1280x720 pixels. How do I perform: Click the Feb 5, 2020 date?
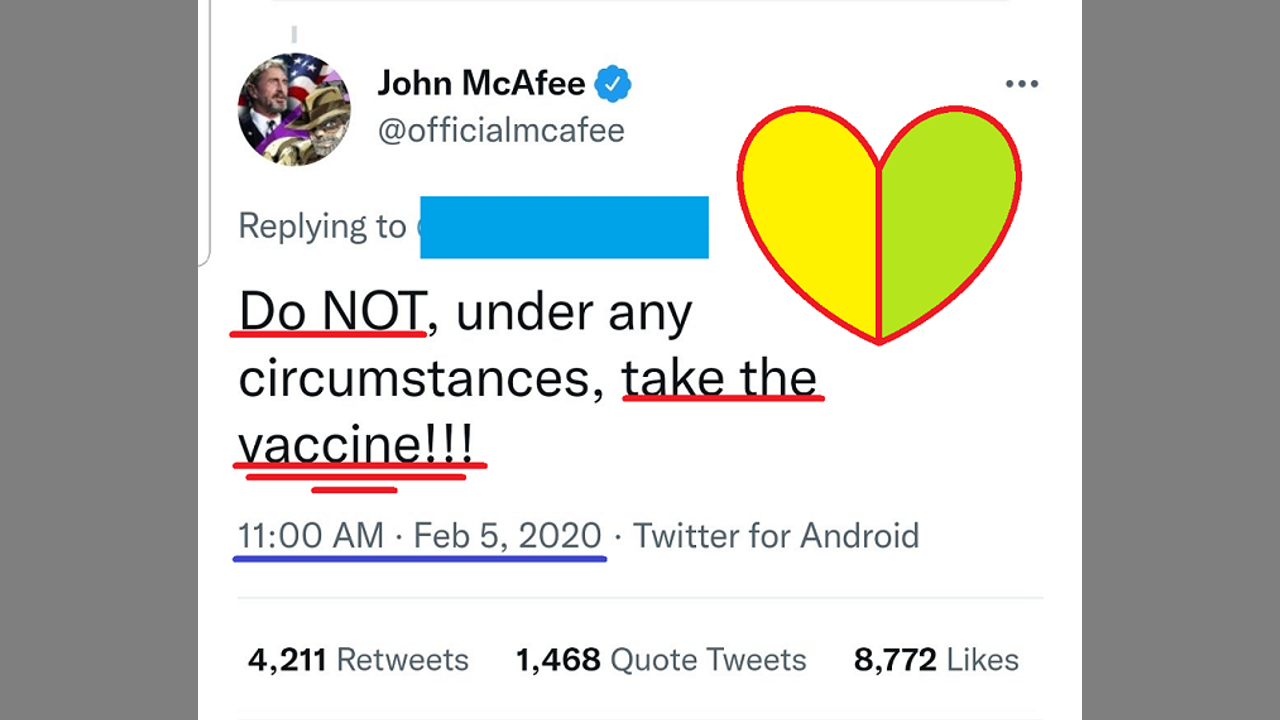pos(507,536)
